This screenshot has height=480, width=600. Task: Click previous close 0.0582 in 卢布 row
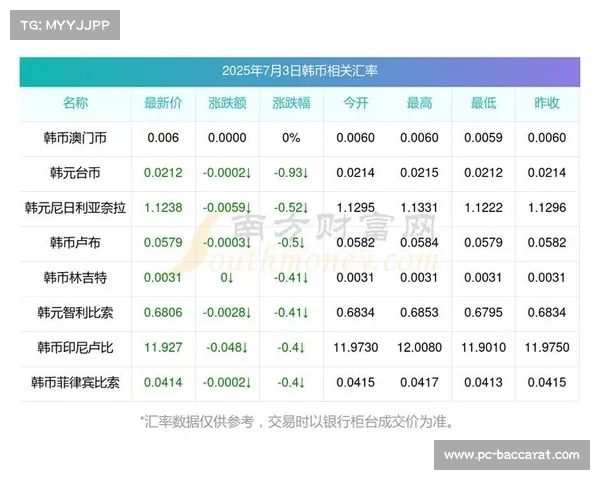[547, 243]
